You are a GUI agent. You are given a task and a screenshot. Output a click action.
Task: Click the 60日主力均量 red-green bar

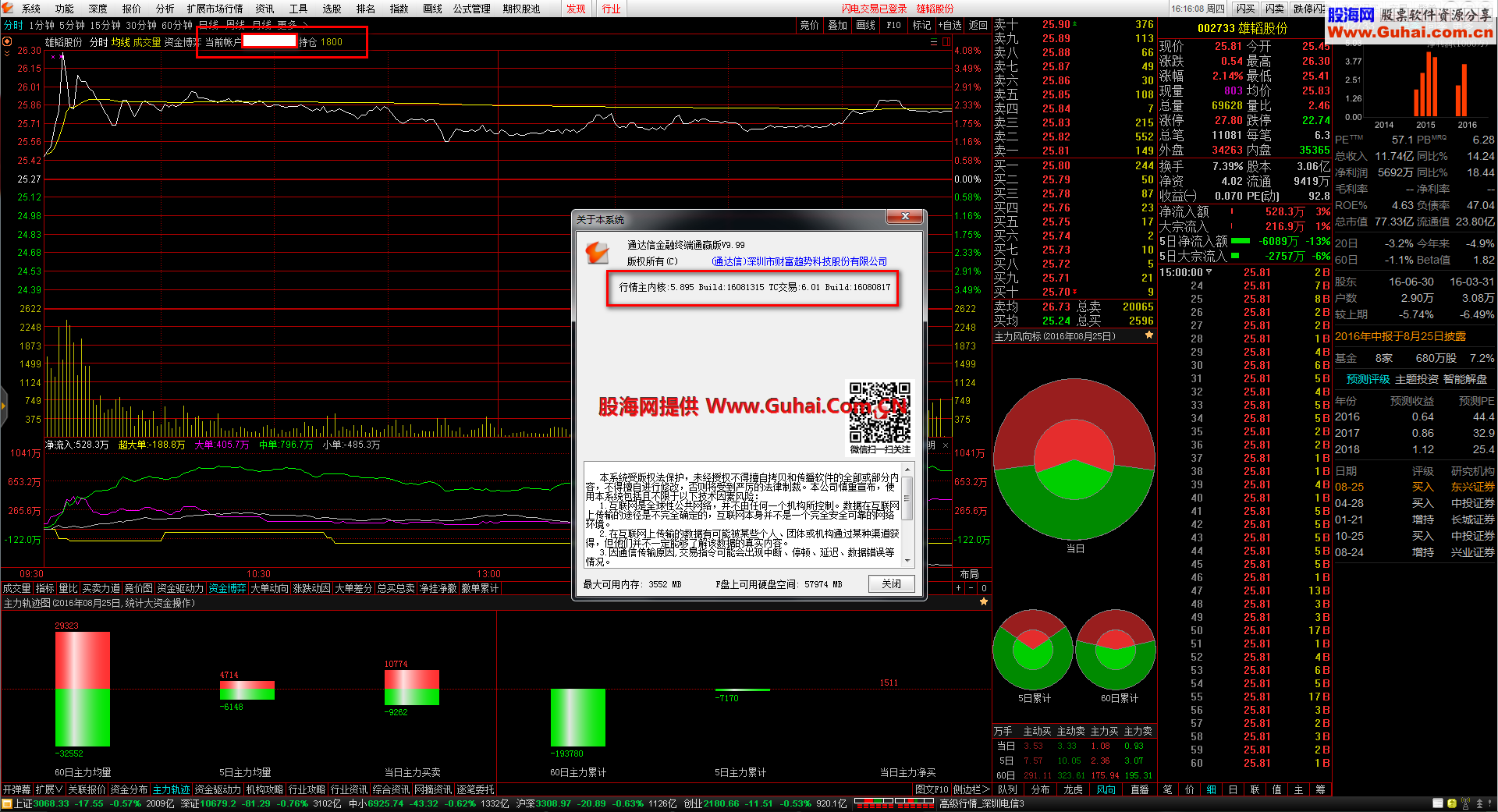pyautogui.click(x=83, y=689)
